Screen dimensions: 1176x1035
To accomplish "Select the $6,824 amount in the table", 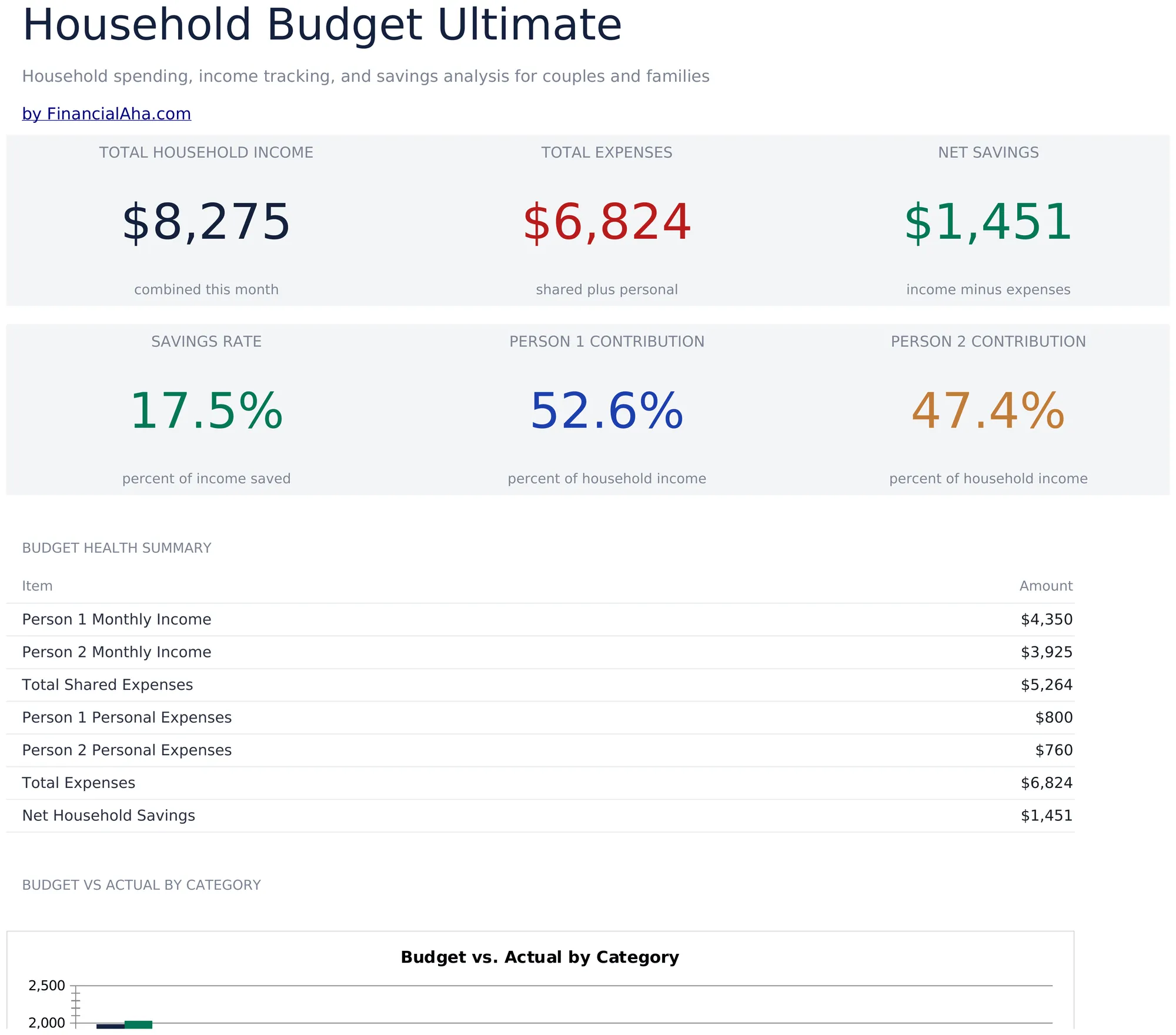I will [1047, 783].
